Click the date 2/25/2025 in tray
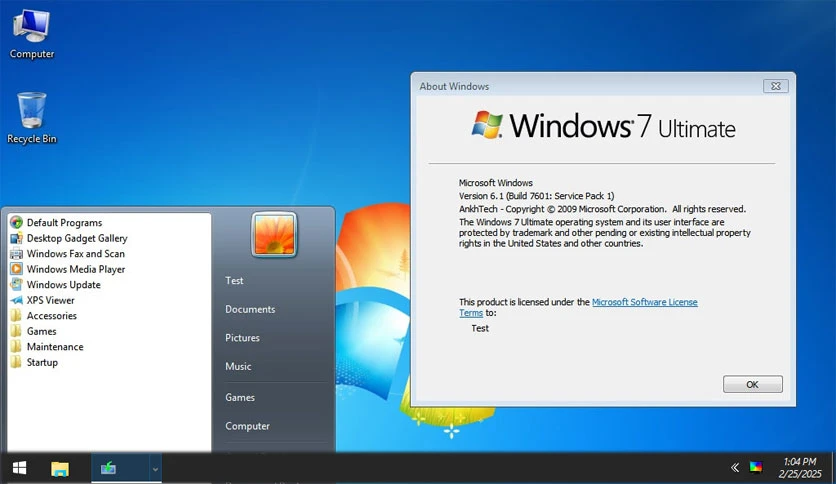 click(x=800, y=474)
